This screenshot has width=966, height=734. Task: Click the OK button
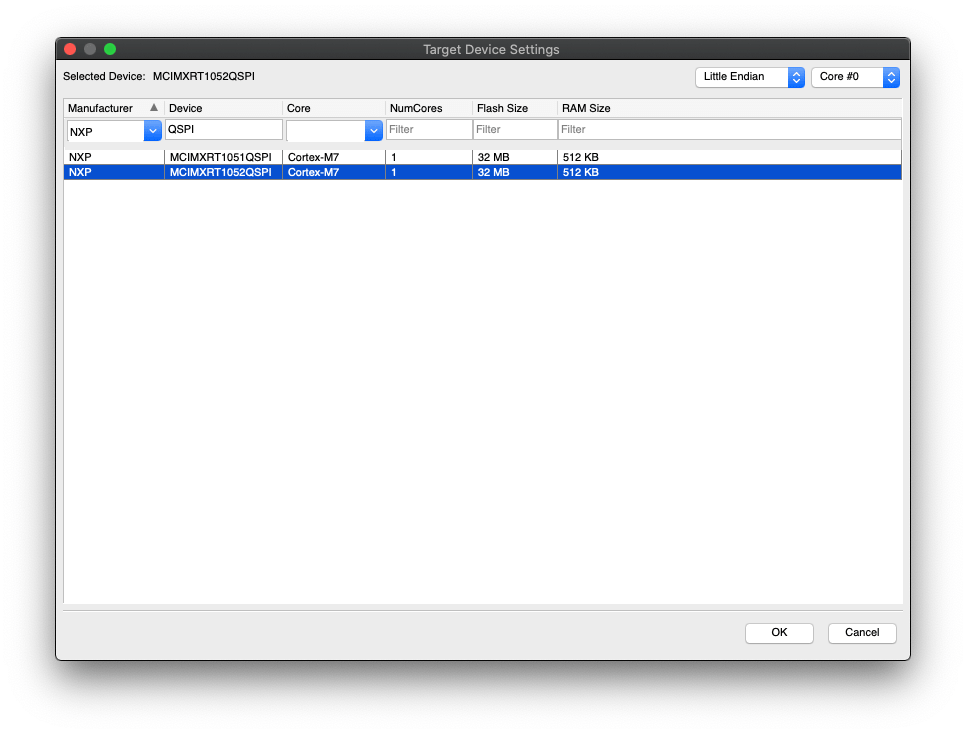tap(779, 632)
